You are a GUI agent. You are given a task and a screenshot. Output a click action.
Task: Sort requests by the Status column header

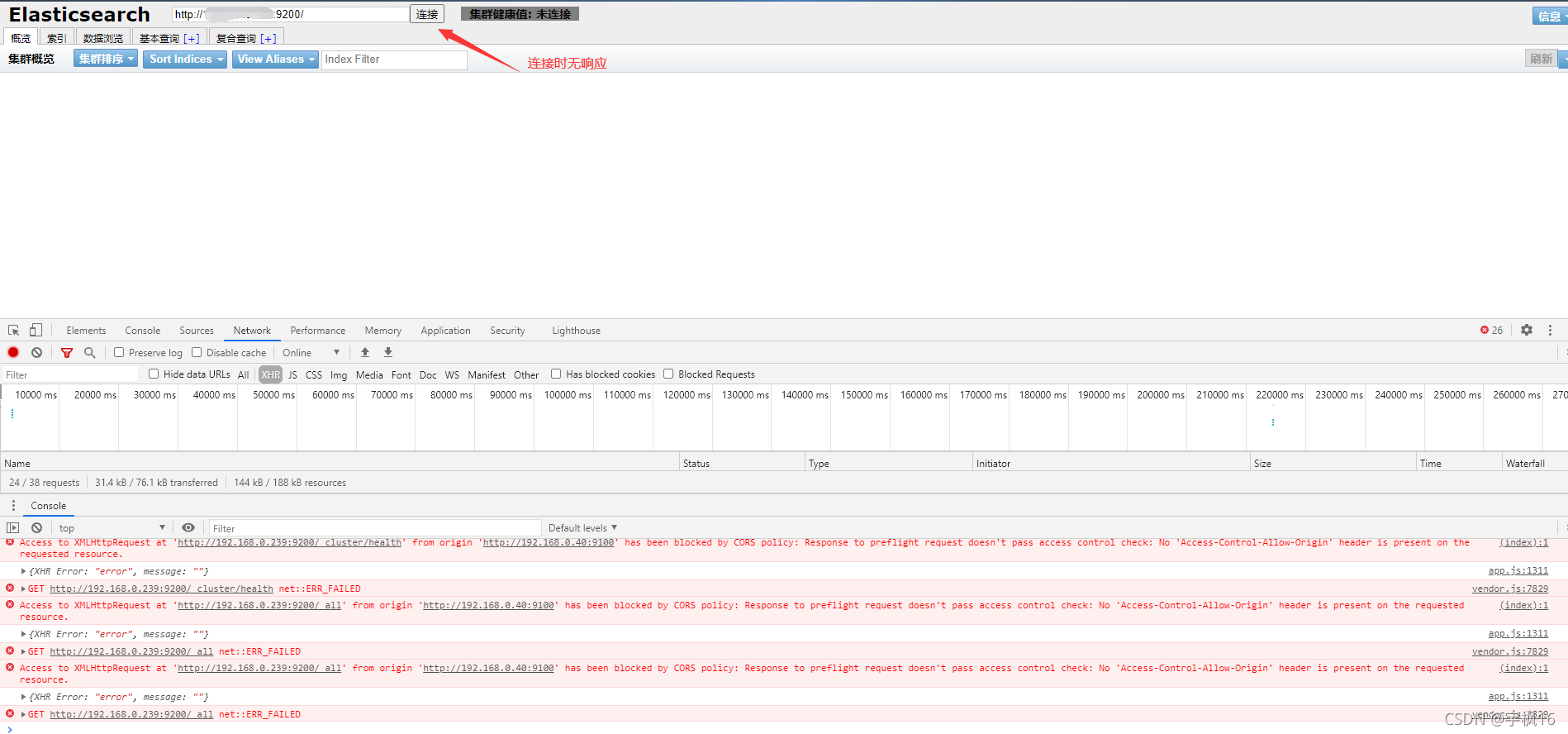(741, 463)
